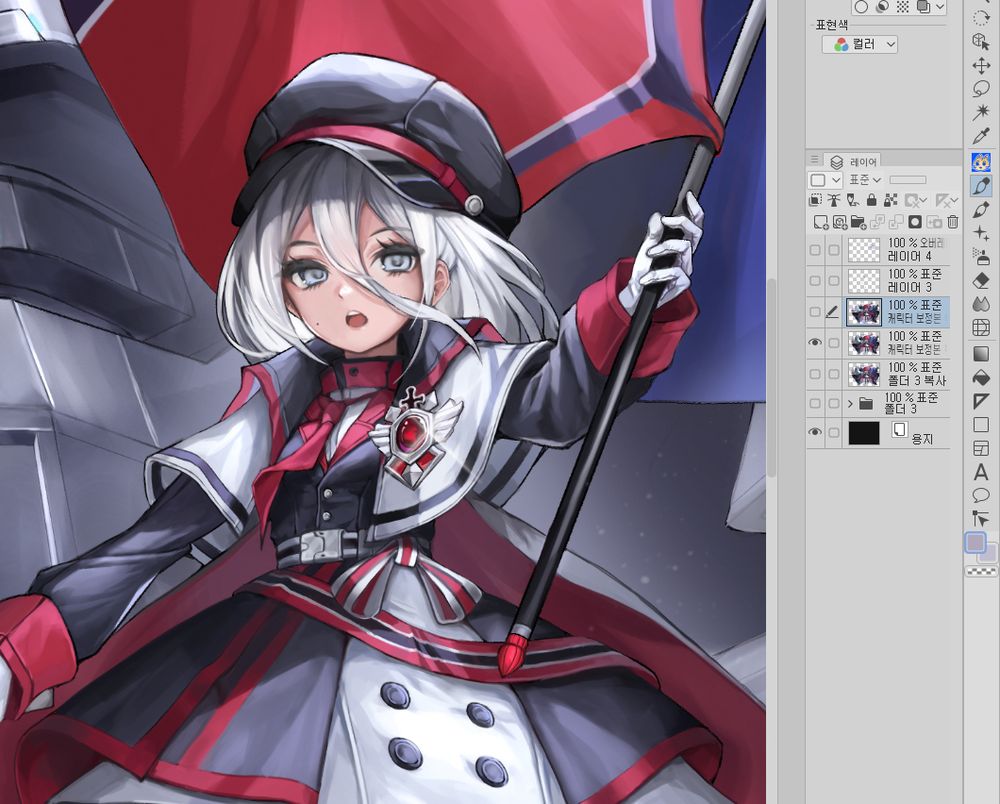Select the Rotate view tool
This screenshot has width=1000, height=804.
[981, 18]
